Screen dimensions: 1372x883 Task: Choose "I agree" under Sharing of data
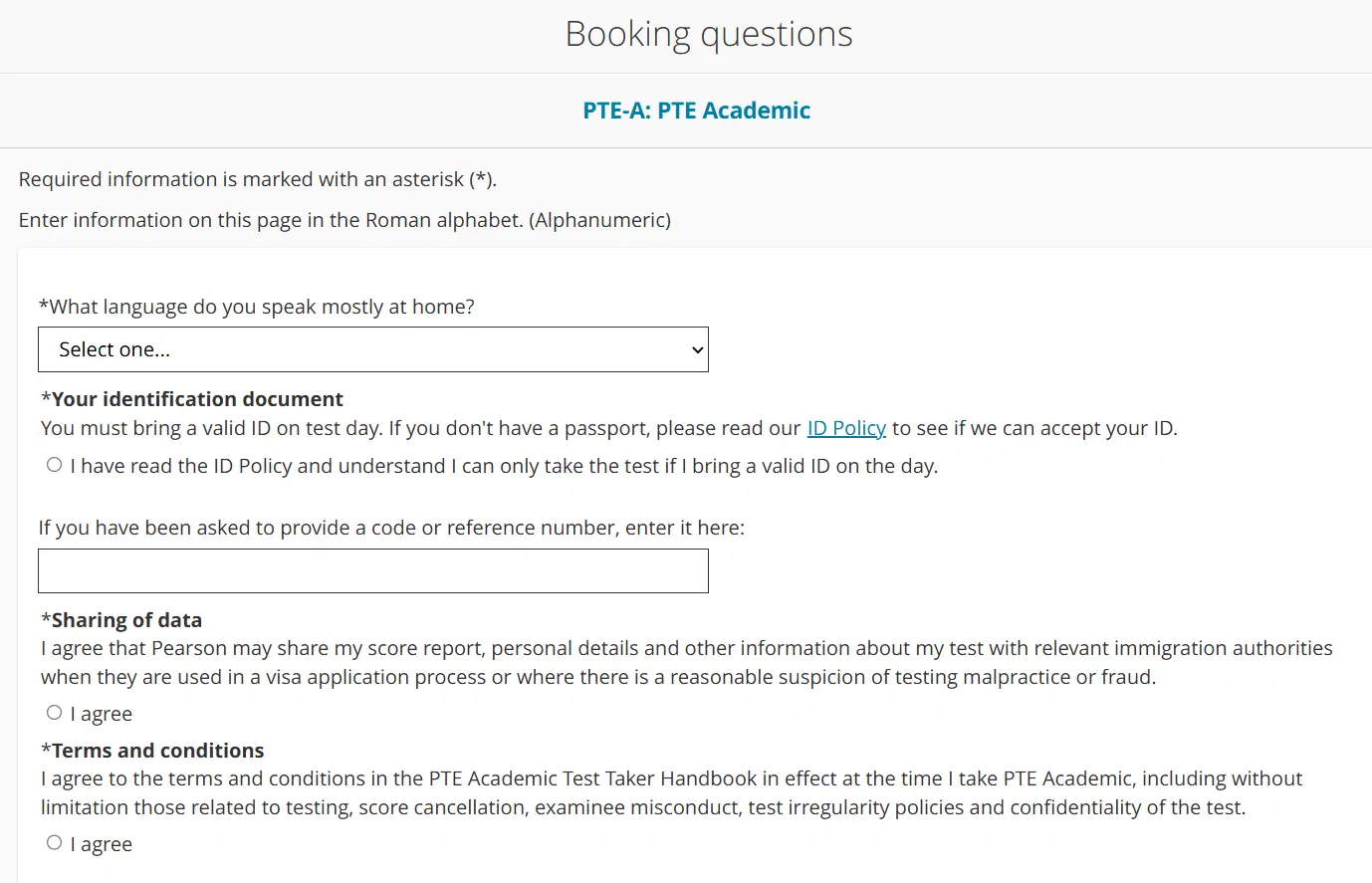tap(54, 712)
